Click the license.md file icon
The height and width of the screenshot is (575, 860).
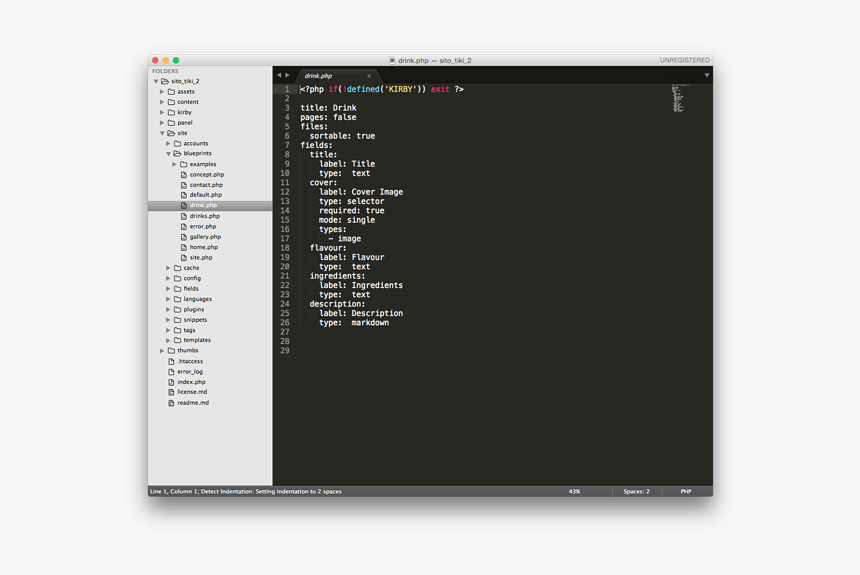[x=171, y=392]
